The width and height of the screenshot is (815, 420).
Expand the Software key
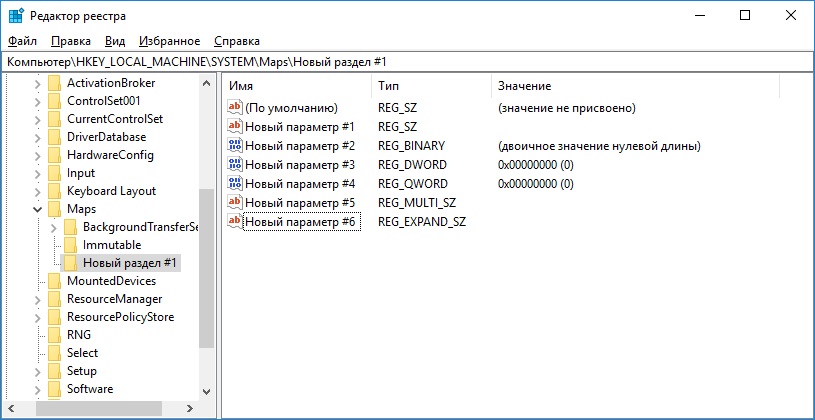click(37, 389)
